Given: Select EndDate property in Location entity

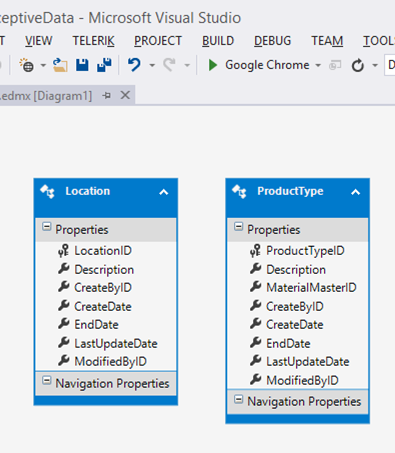Looking at the screenshot, I should pyautogui.click(x=96, y=325).
